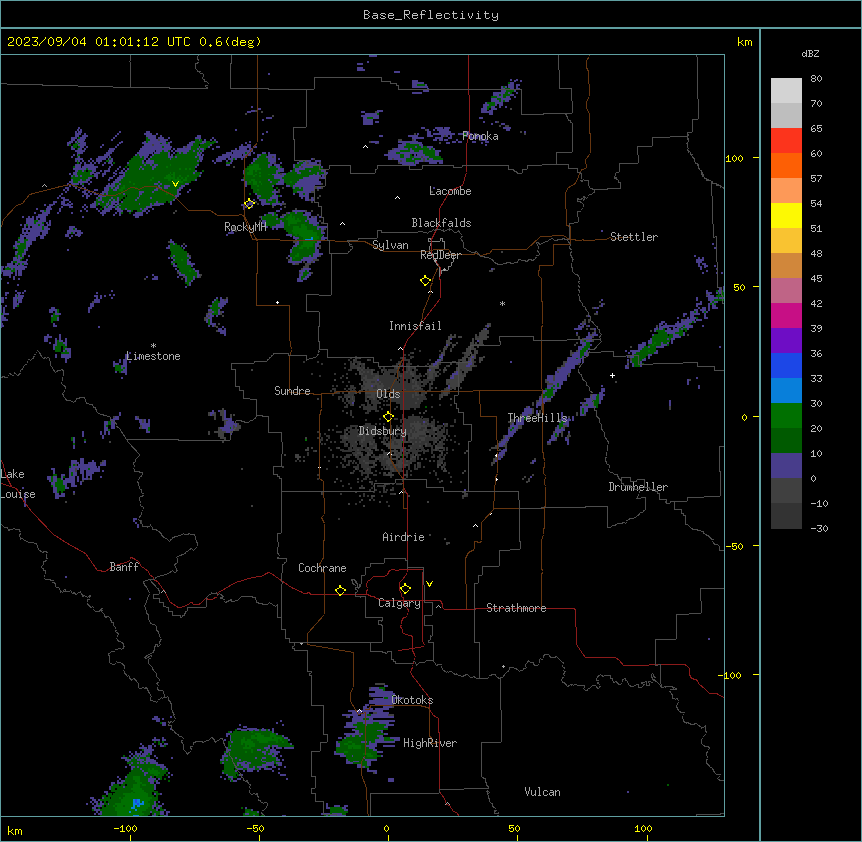Click the Strathmore label

pos(516,608)
